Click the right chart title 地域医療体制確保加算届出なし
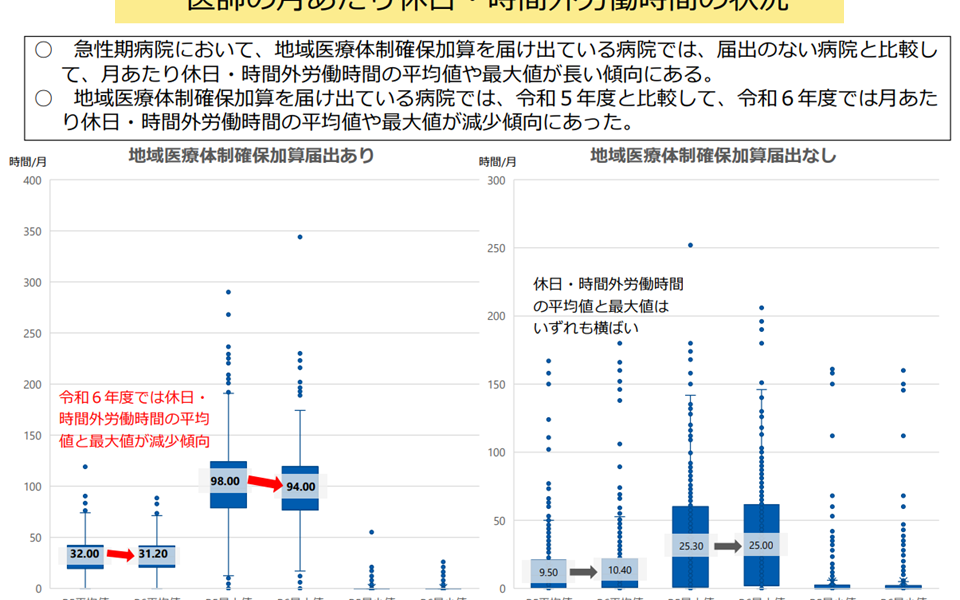 713,155
